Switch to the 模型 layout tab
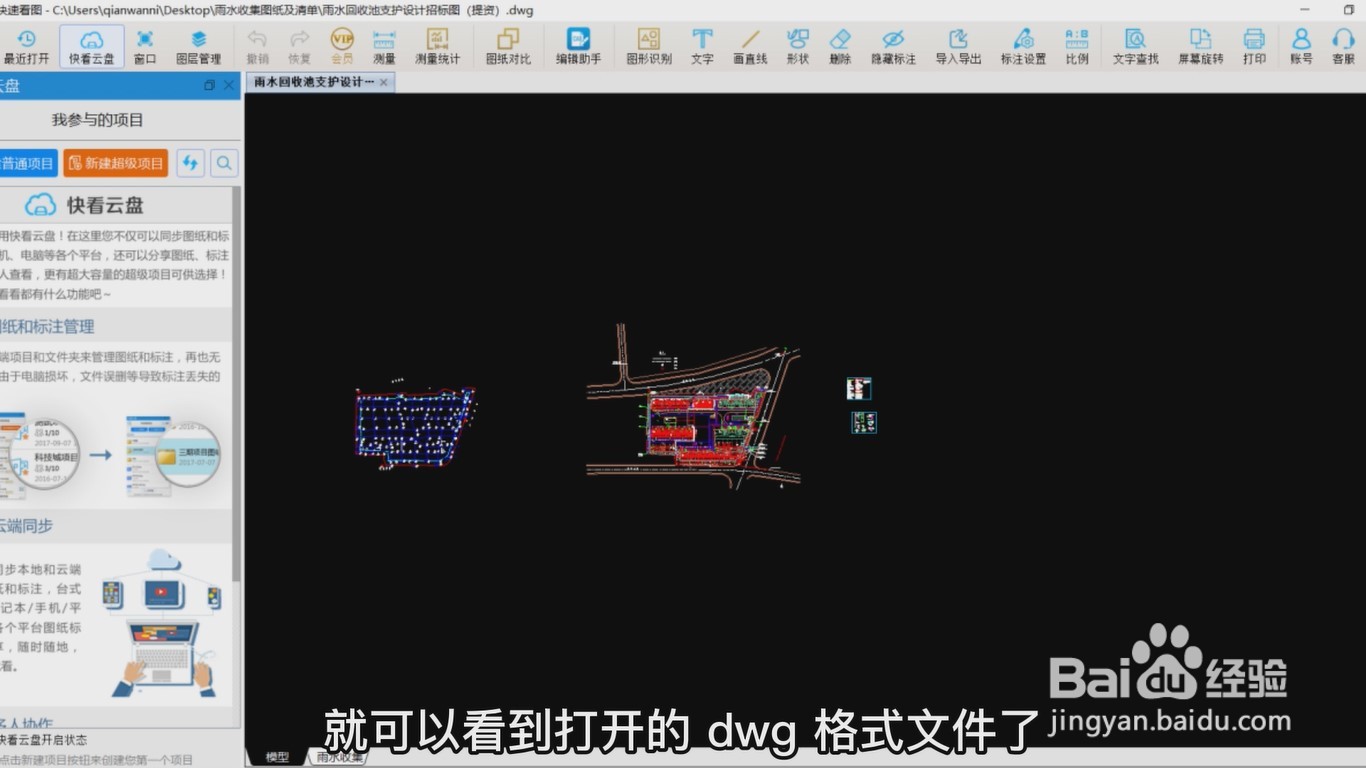The height and width of the screenshot is (768, 1366). [x=277, y=757]
